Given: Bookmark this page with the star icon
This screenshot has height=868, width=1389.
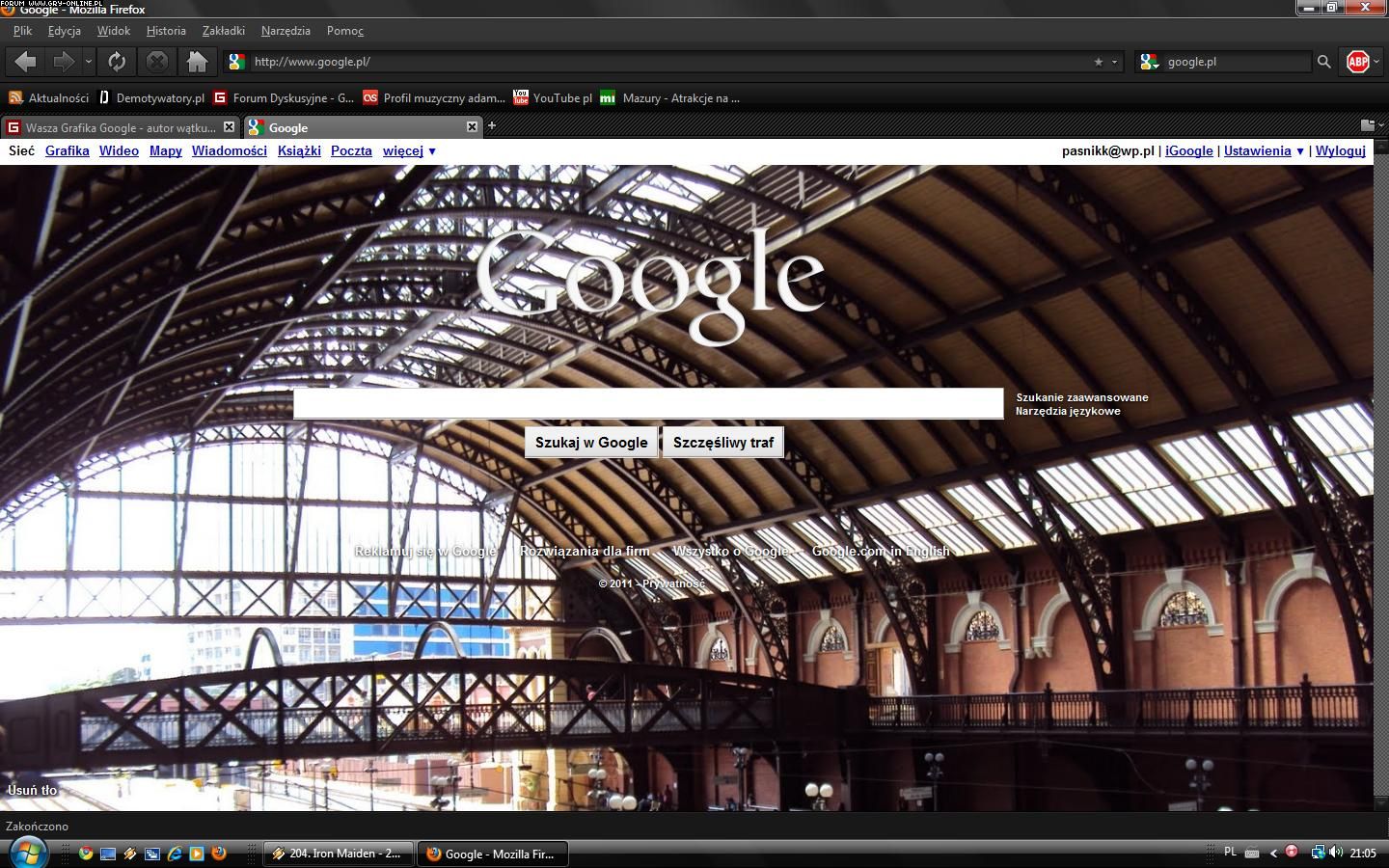Looking at the screenshot, I should click(1098, 62).
